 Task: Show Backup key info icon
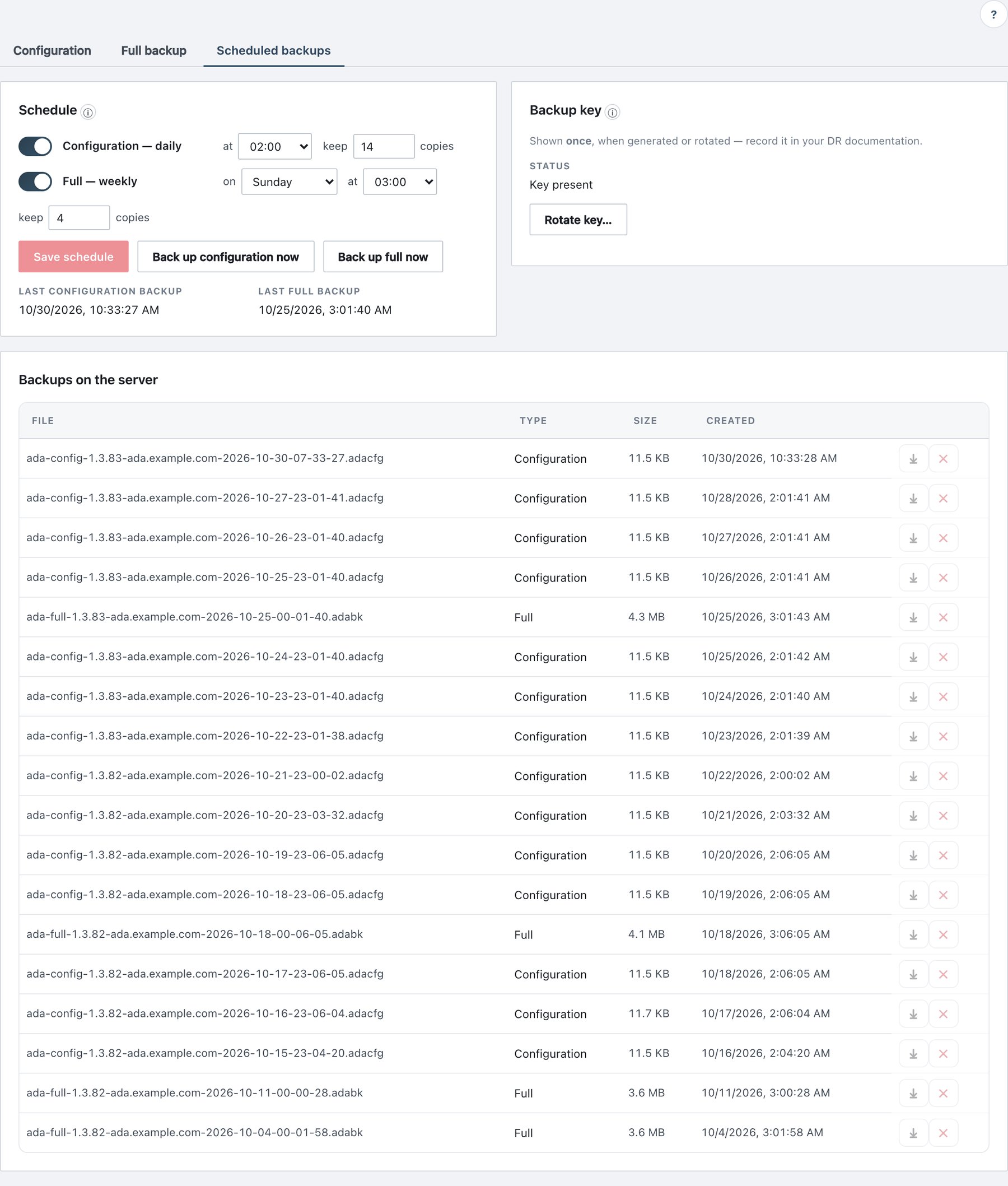(613, 113)
